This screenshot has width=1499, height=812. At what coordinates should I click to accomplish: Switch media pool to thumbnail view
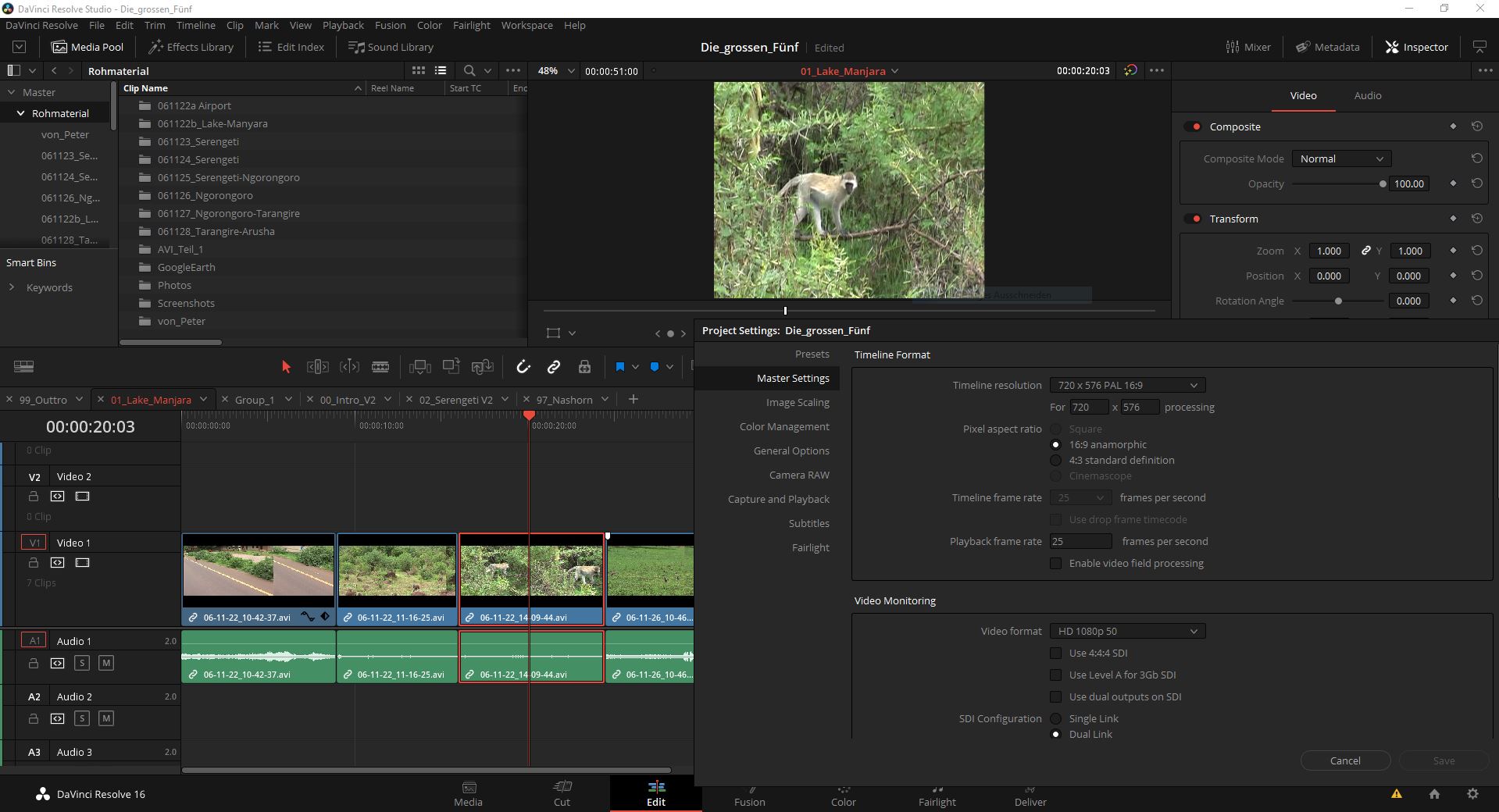tap(419, 70)
